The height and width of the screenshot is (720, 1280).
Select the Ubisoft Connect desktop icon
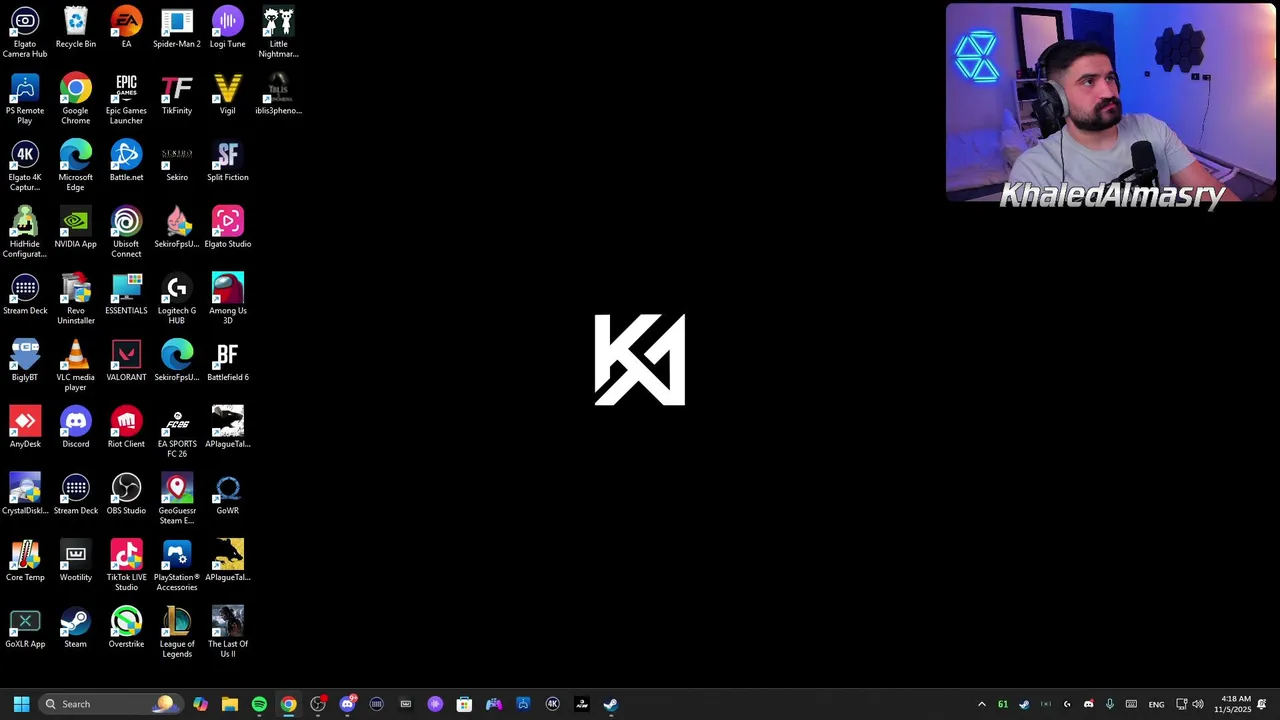(126, 232)
